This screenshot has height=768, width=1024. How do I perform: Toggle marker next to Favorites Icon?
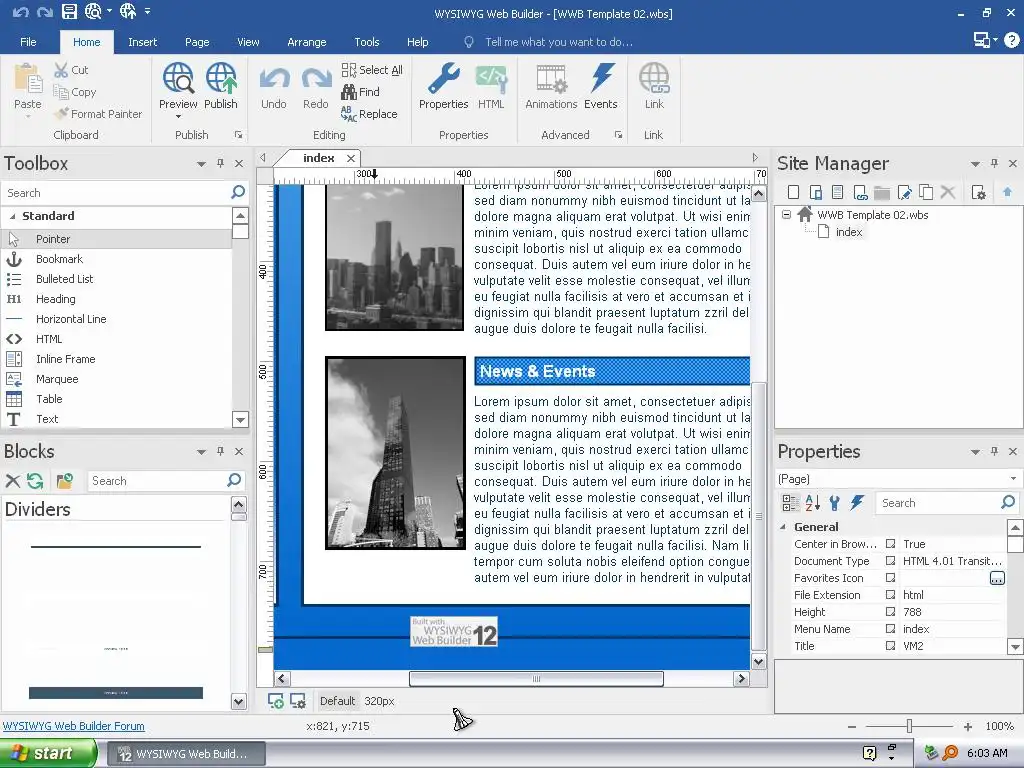(x=890, y=578)
